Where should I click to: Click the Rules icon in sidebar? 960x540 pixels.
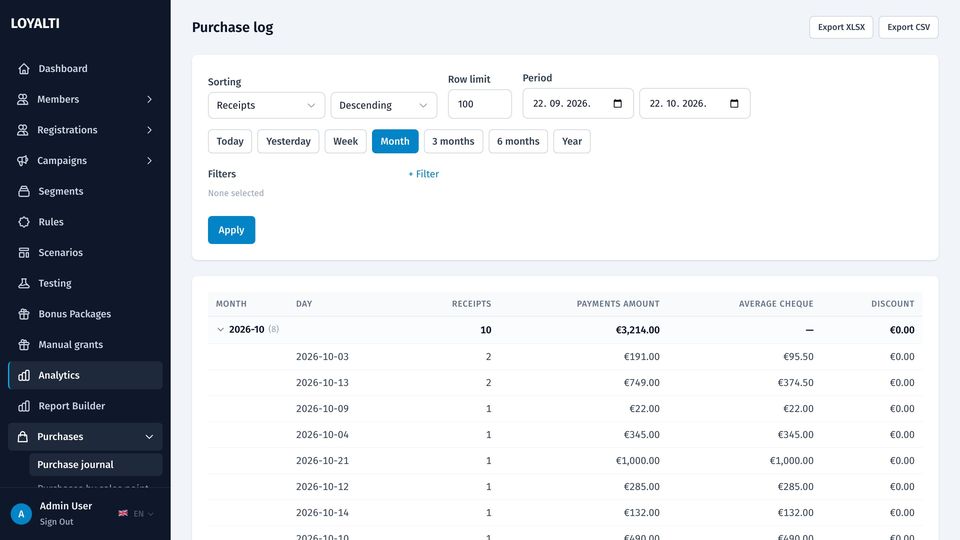[24, 222]
